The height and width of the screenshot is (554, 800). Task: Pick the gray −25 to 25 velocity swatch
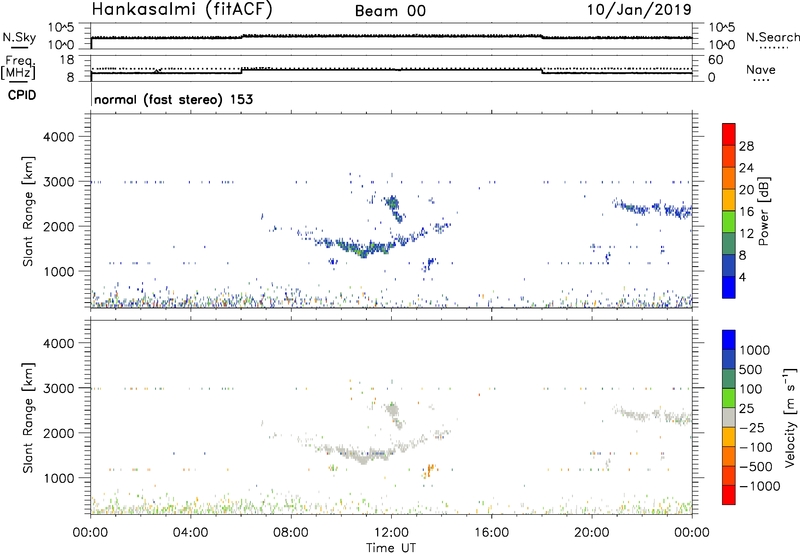click(729, 417)
